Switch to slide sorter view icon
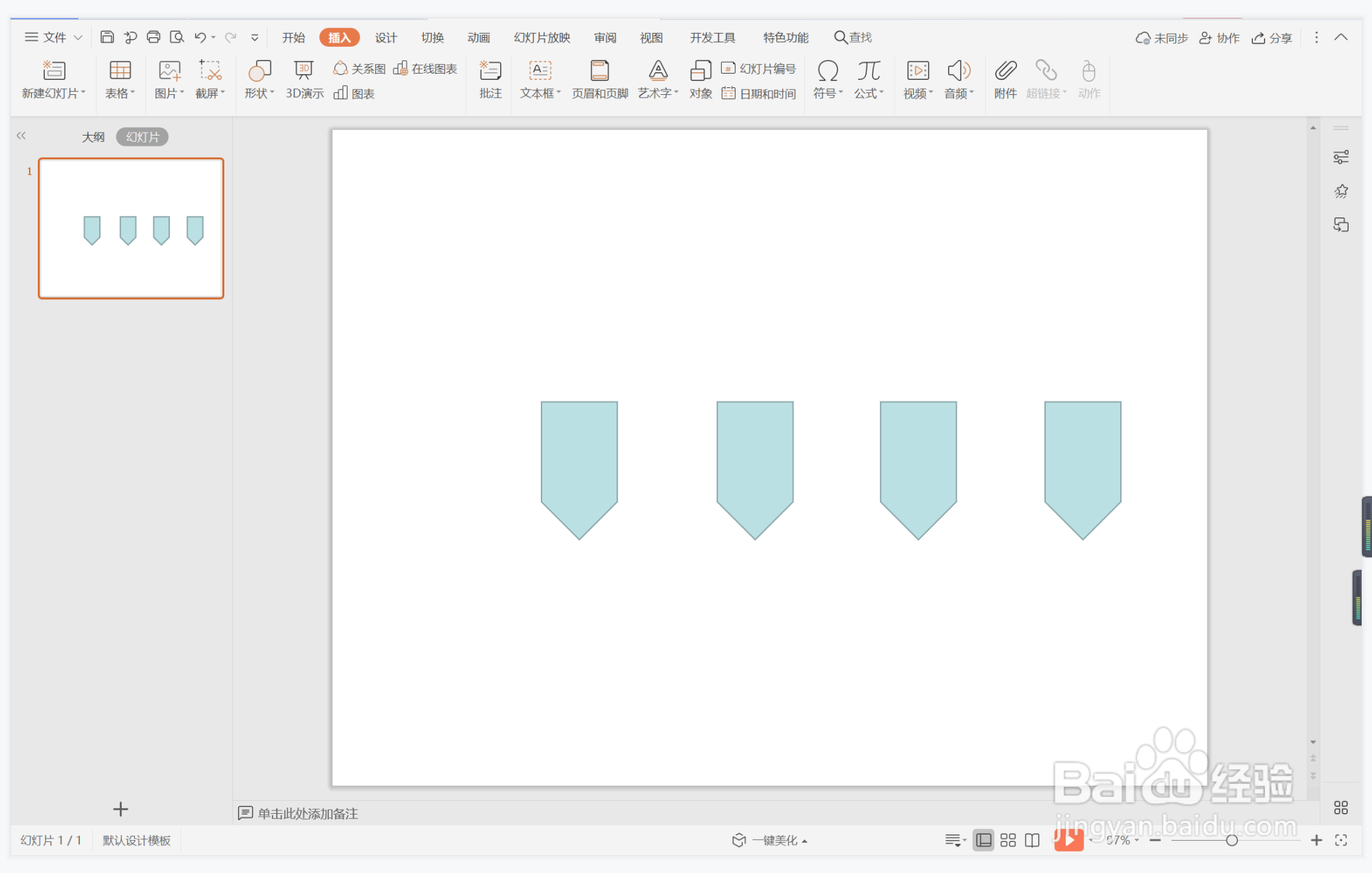 (x=1008, y=840)
